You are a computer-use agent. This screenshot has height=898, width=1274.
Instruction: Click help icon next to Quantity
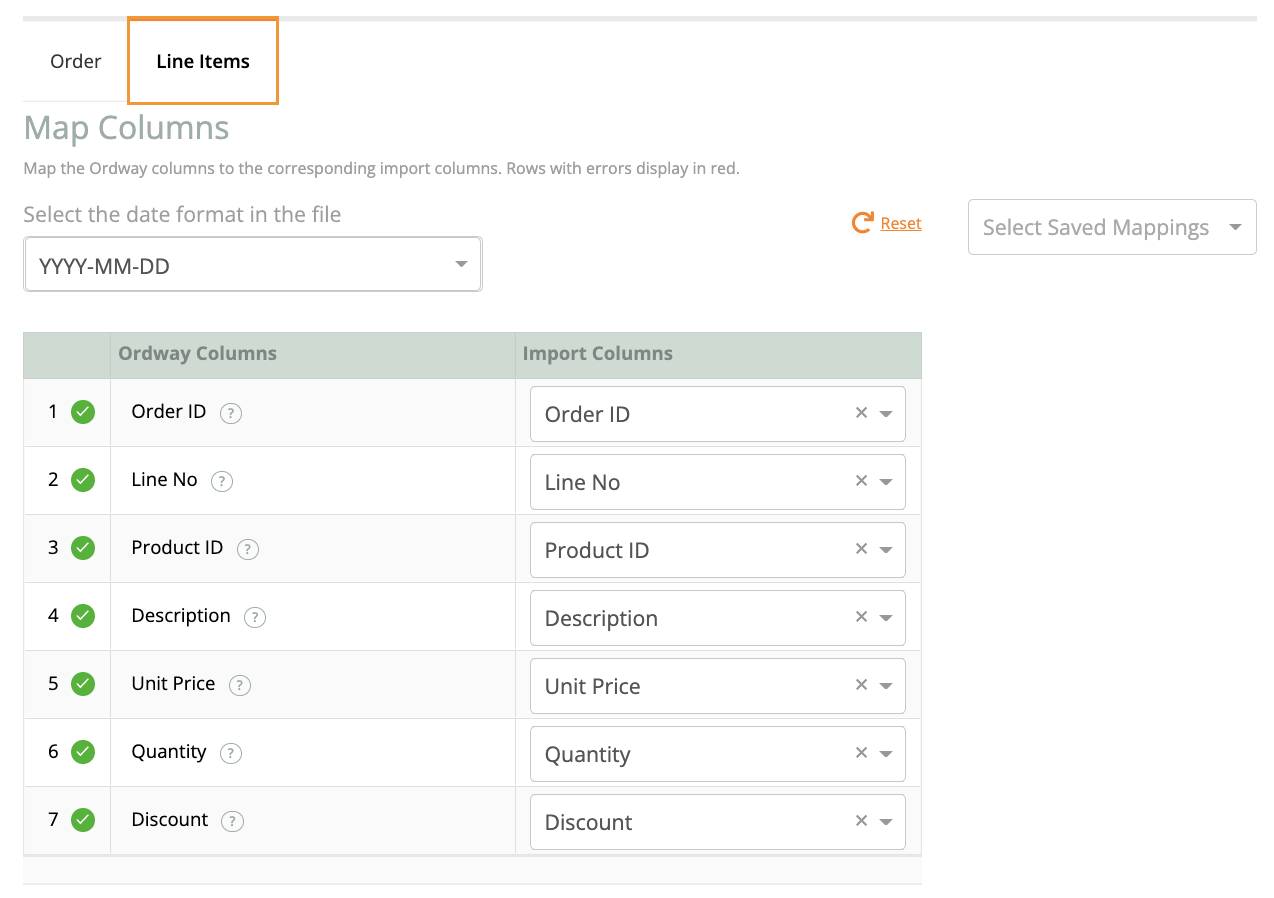tap(231, 753)
